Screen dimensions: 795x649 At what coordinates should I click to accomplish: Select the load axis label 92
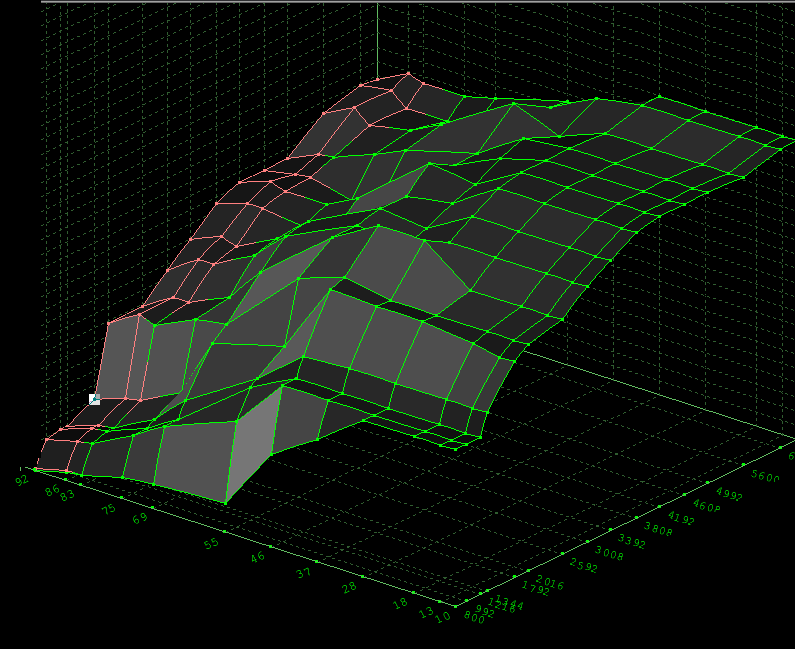coord(22,479)
